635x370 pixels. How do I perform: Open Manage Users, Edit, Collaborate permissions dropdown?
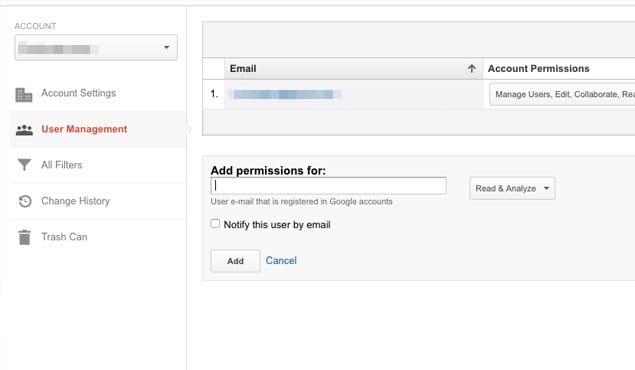[x=562, y=94]
